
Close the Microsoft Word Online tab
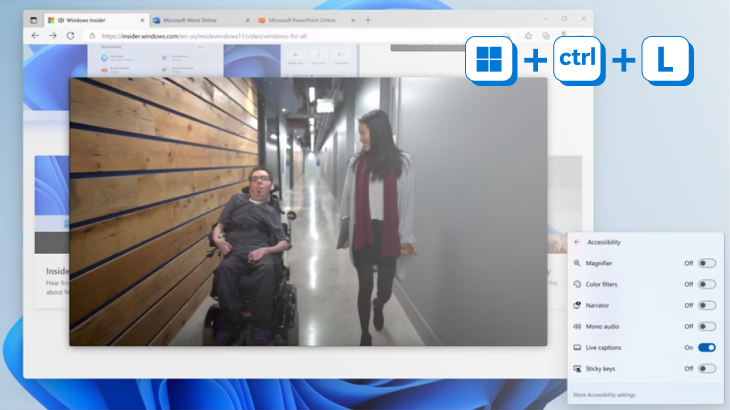point(248,20)
